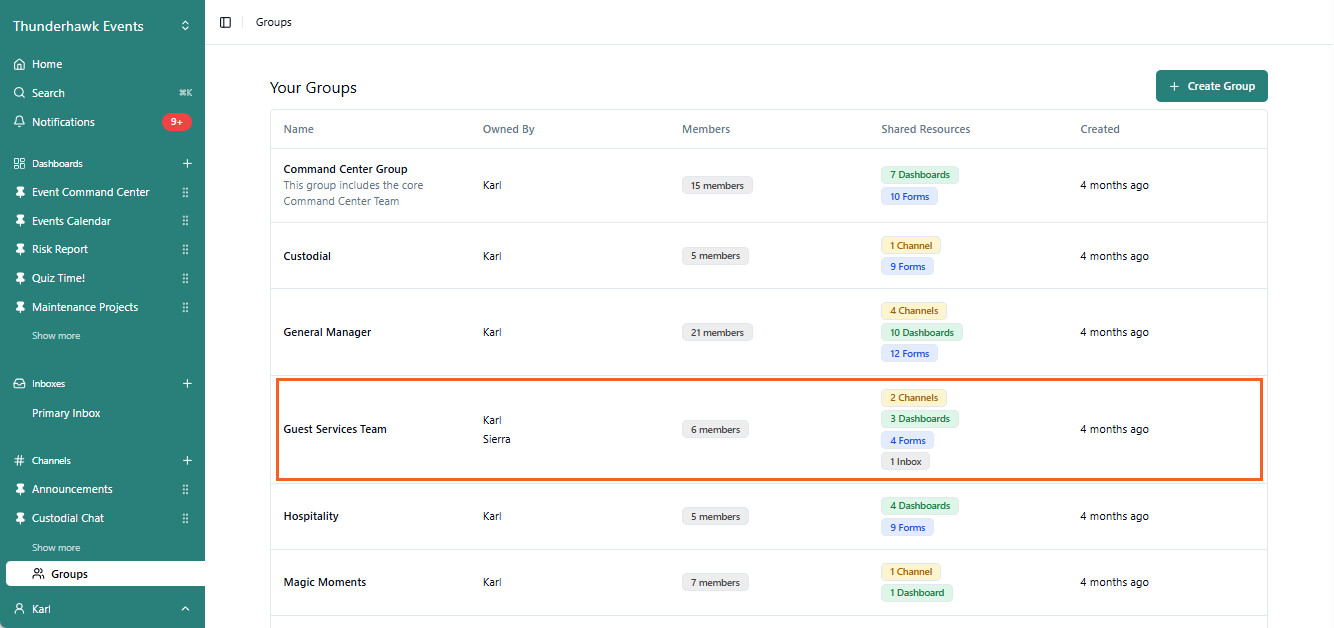Screen dimensions: 1334x628
Task: Click the pin icon beside Risk Report
Action: pyautogui.click(x=19, y=249)
